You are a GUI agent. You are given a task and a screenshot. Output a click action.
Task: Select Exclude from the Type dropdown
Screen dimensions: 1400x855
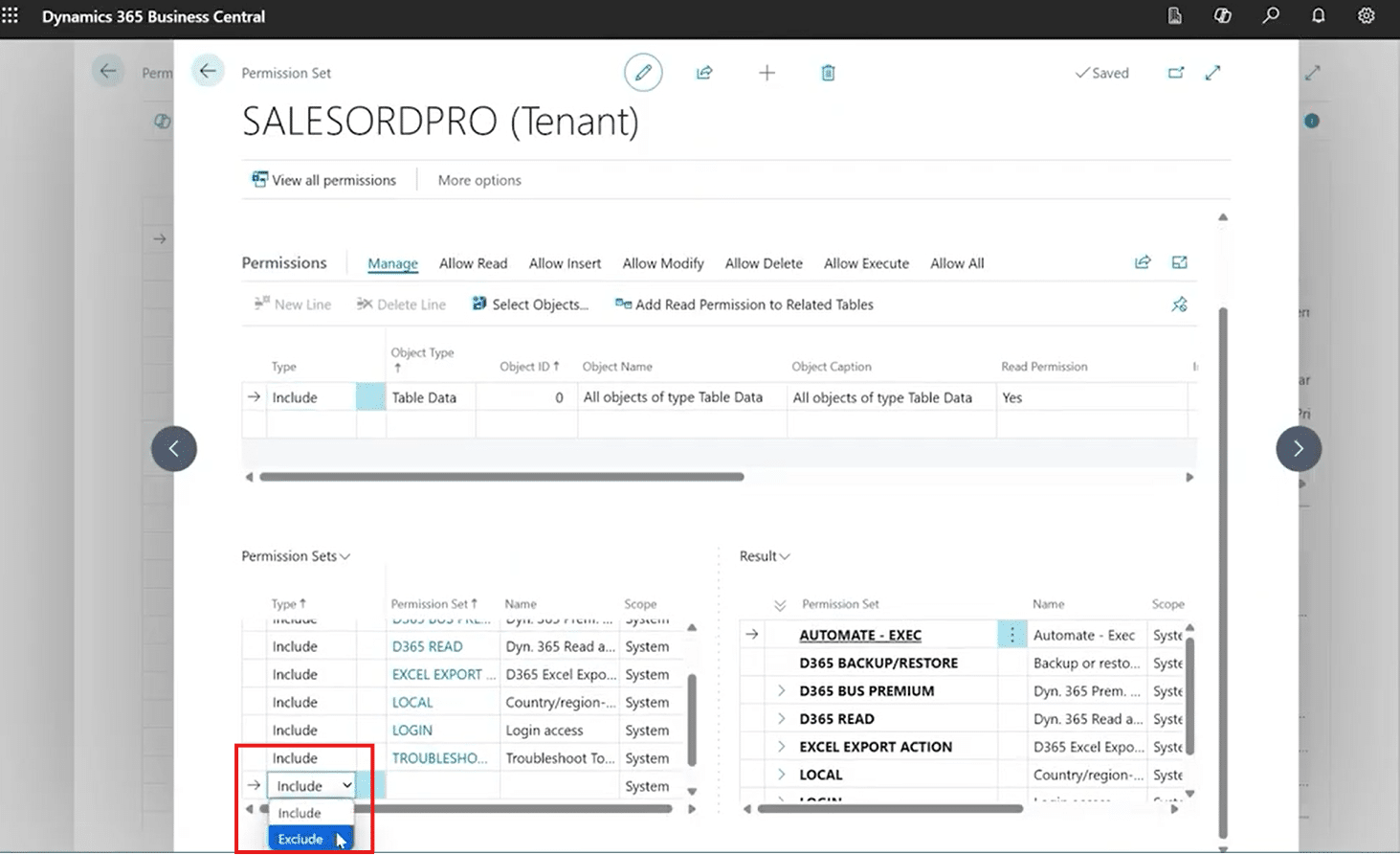[300, 839]
